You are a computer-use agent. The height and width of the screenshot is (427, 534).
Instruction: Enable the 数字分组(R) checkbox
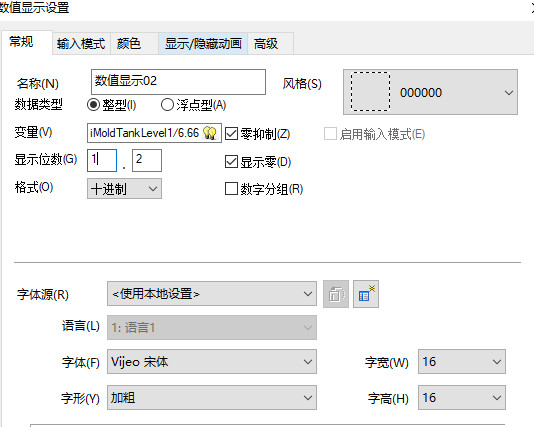(231, 188)
